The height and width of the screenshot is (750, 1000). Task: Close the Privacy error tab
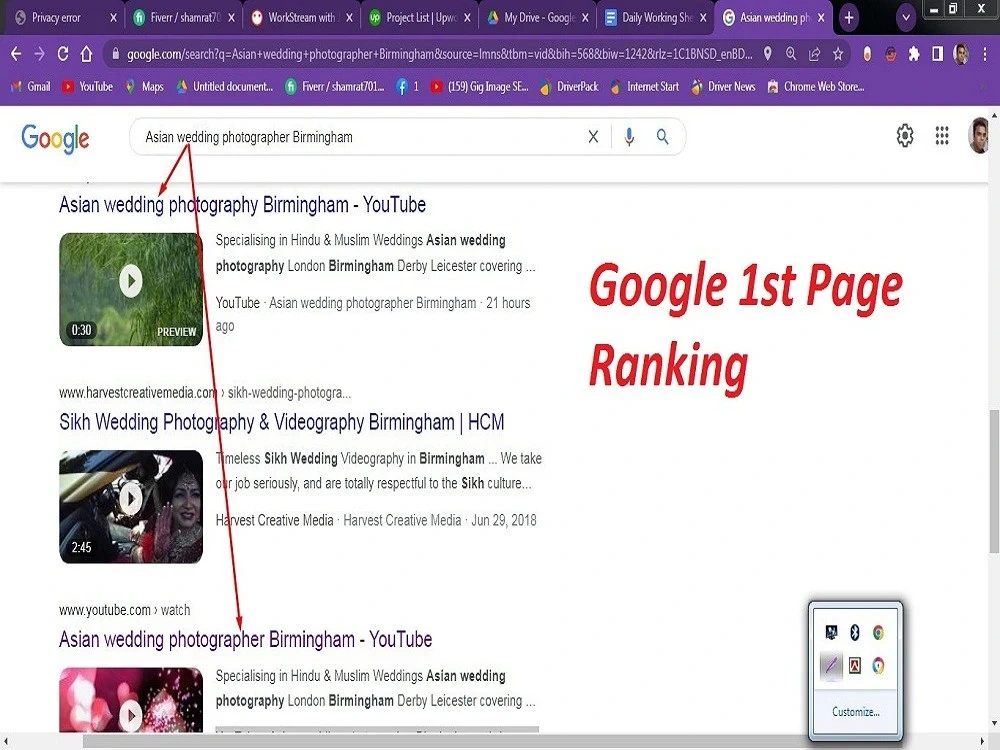click(113, 18)
